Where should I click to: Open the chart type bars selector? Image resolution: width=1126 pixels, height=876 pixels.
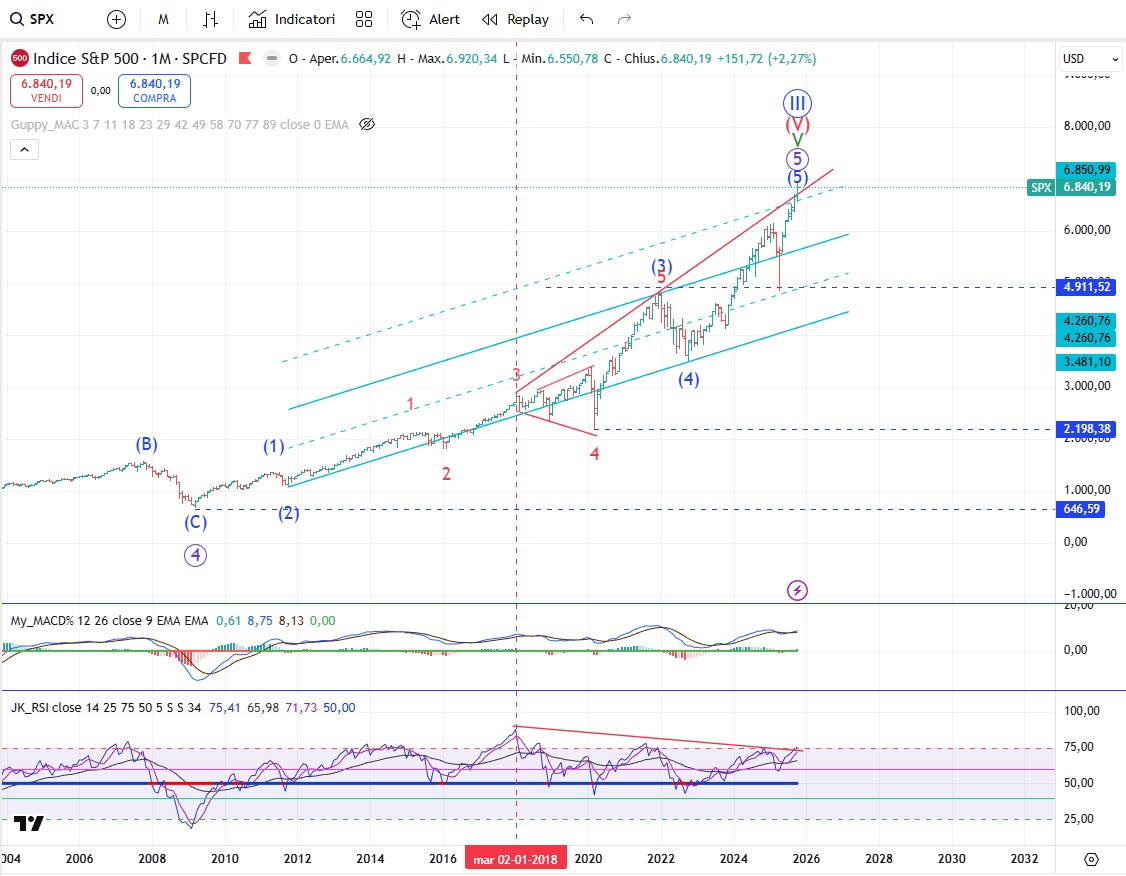click(210, 19)
